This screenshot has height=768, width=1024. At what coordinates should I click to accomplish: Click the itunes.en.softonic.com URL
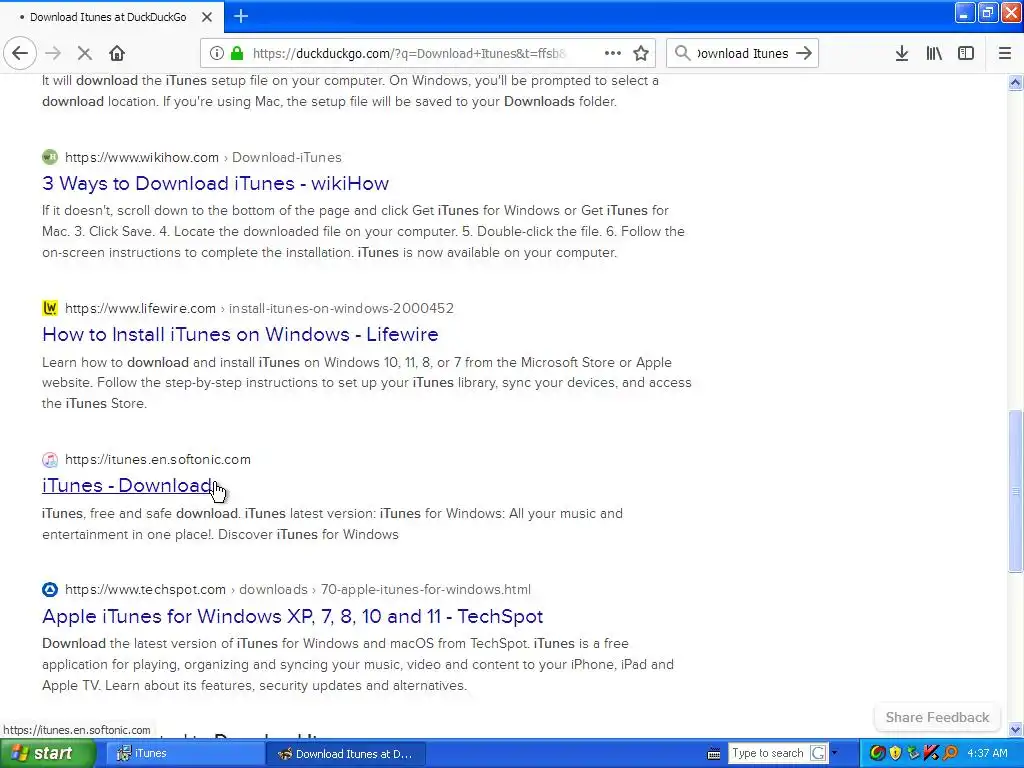[x=157, y=460]
